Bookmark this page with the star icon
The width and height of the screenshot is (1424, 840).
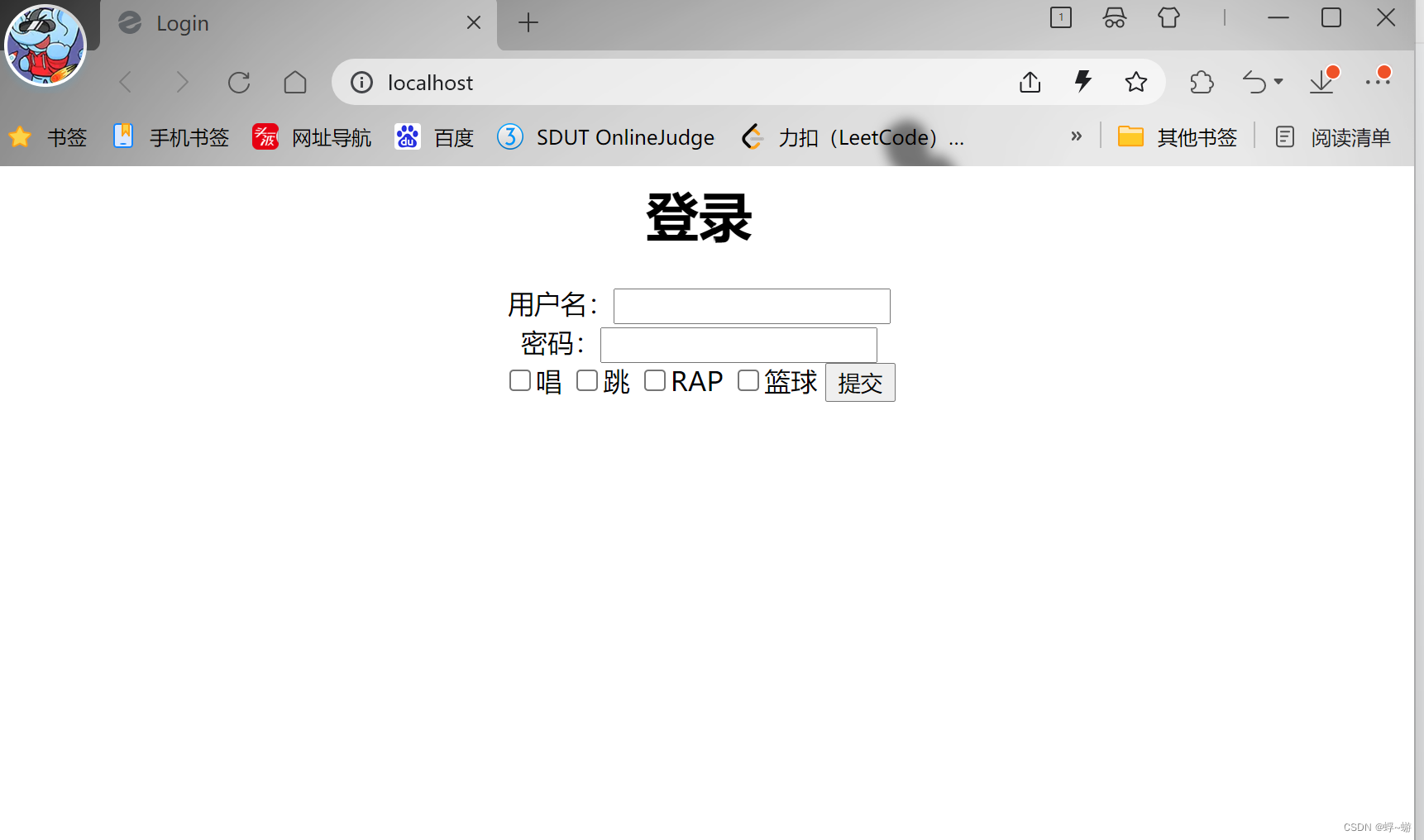(x=1136, y=82)
